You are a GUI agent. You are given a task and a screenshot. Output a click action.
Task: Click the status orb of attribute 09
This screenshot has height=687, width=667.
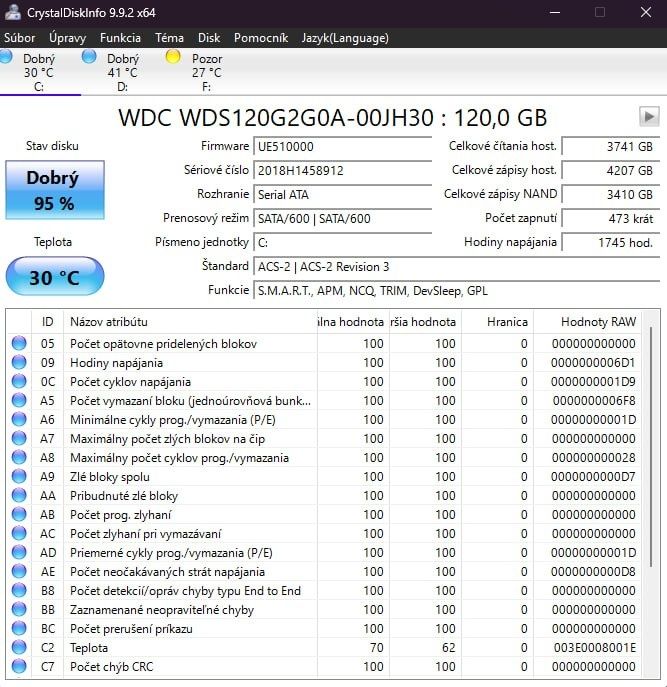[x=19, y=362]
